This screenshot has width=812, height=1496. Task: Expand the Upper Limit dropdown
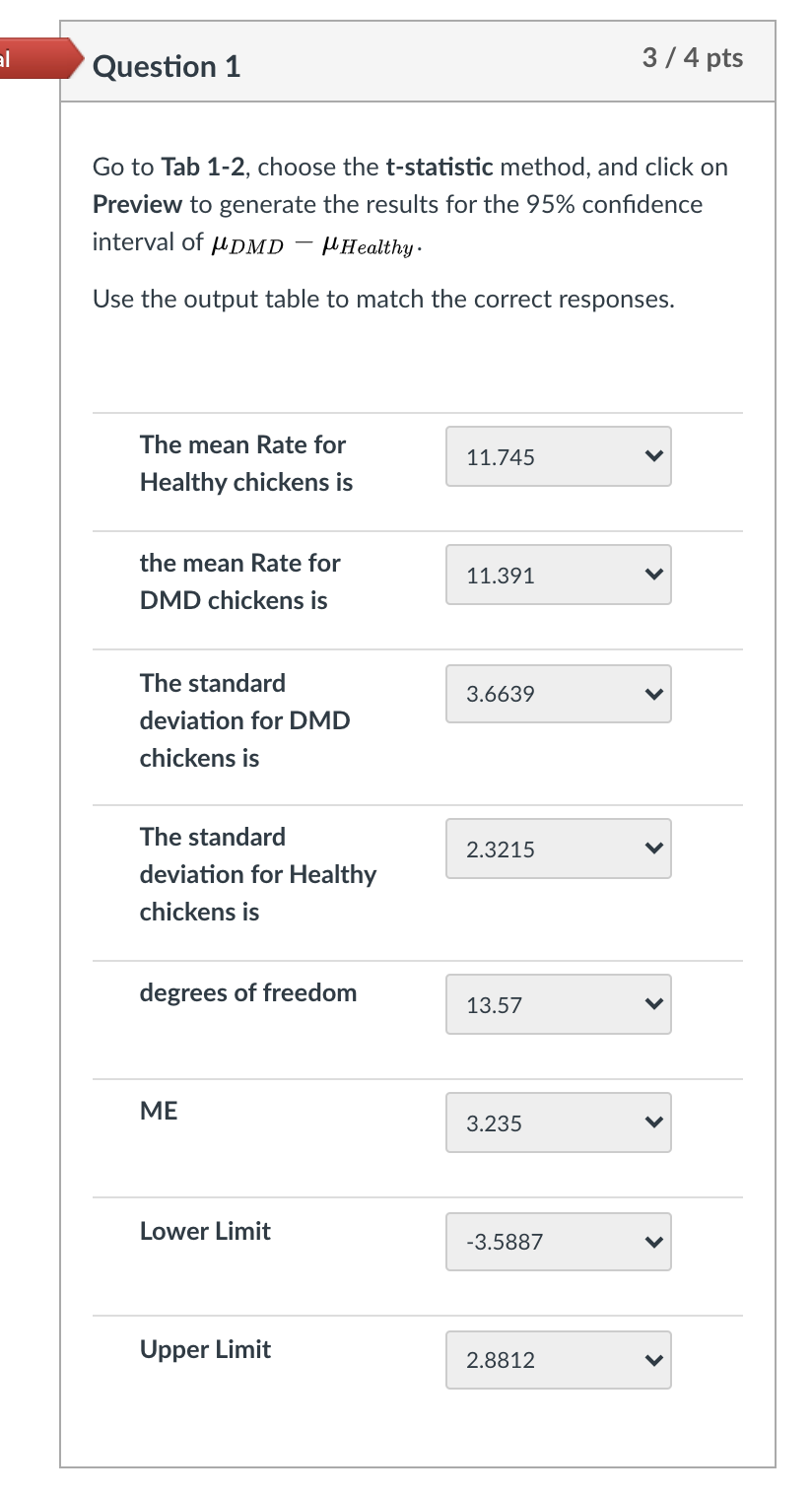[x=558, y=1360]
